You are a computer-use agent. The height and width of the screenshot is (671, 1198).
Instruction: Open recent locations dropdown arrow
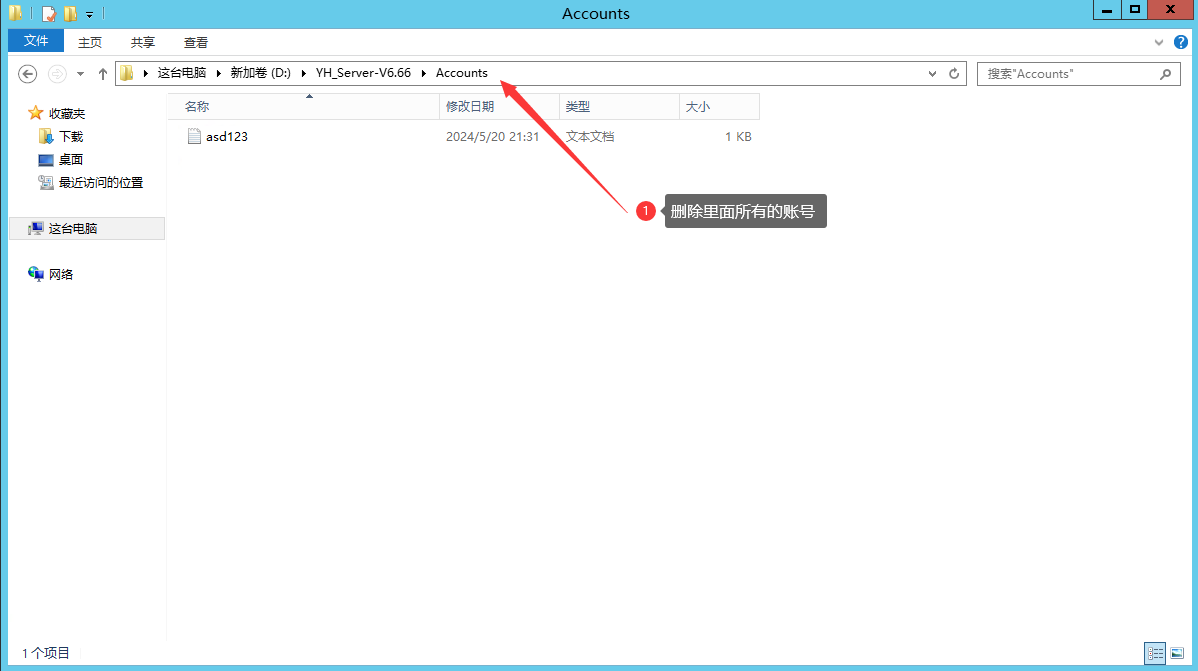pos(80,74)
